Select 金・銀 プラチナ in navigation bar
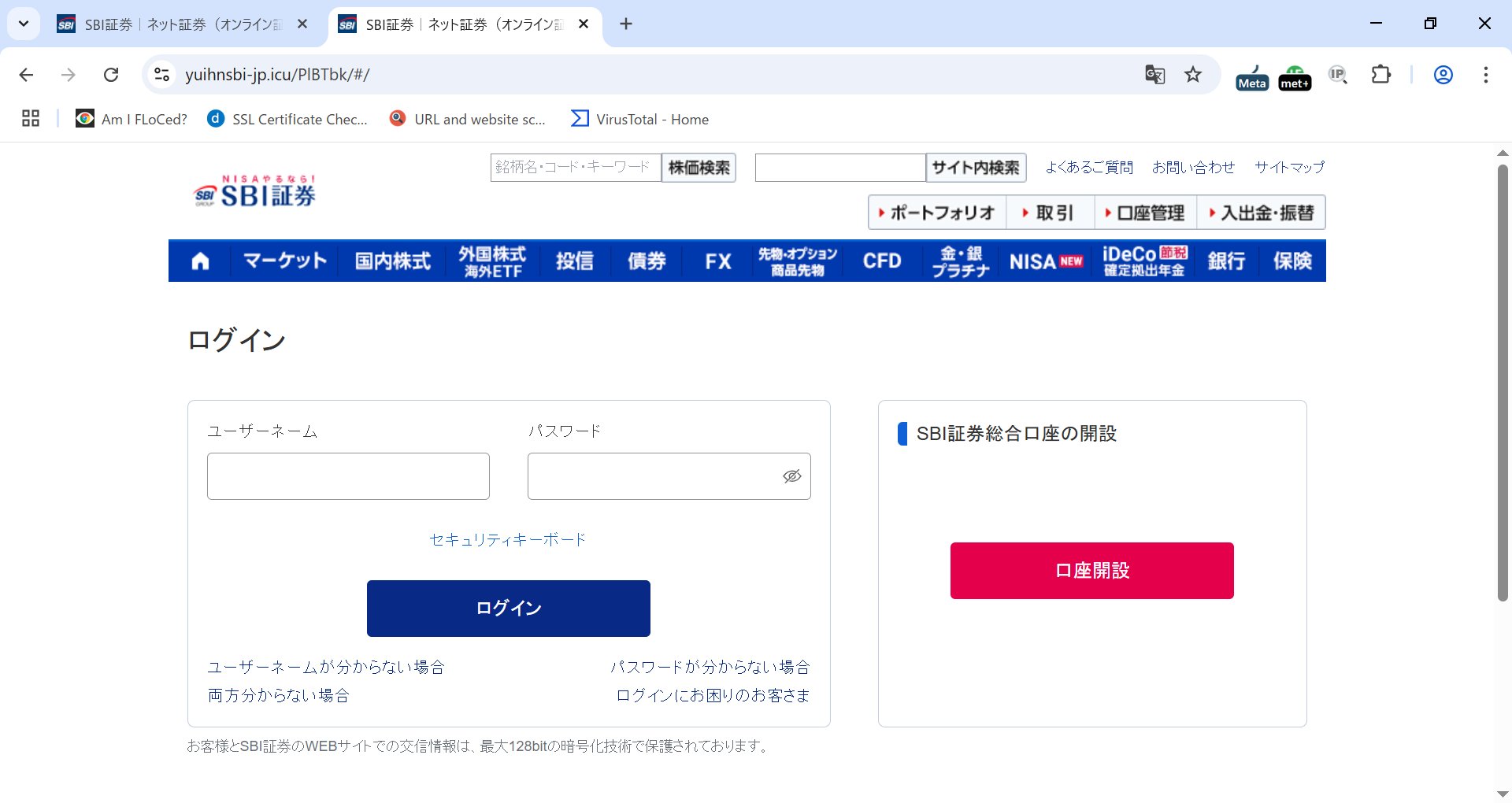 tap(960, 261)
